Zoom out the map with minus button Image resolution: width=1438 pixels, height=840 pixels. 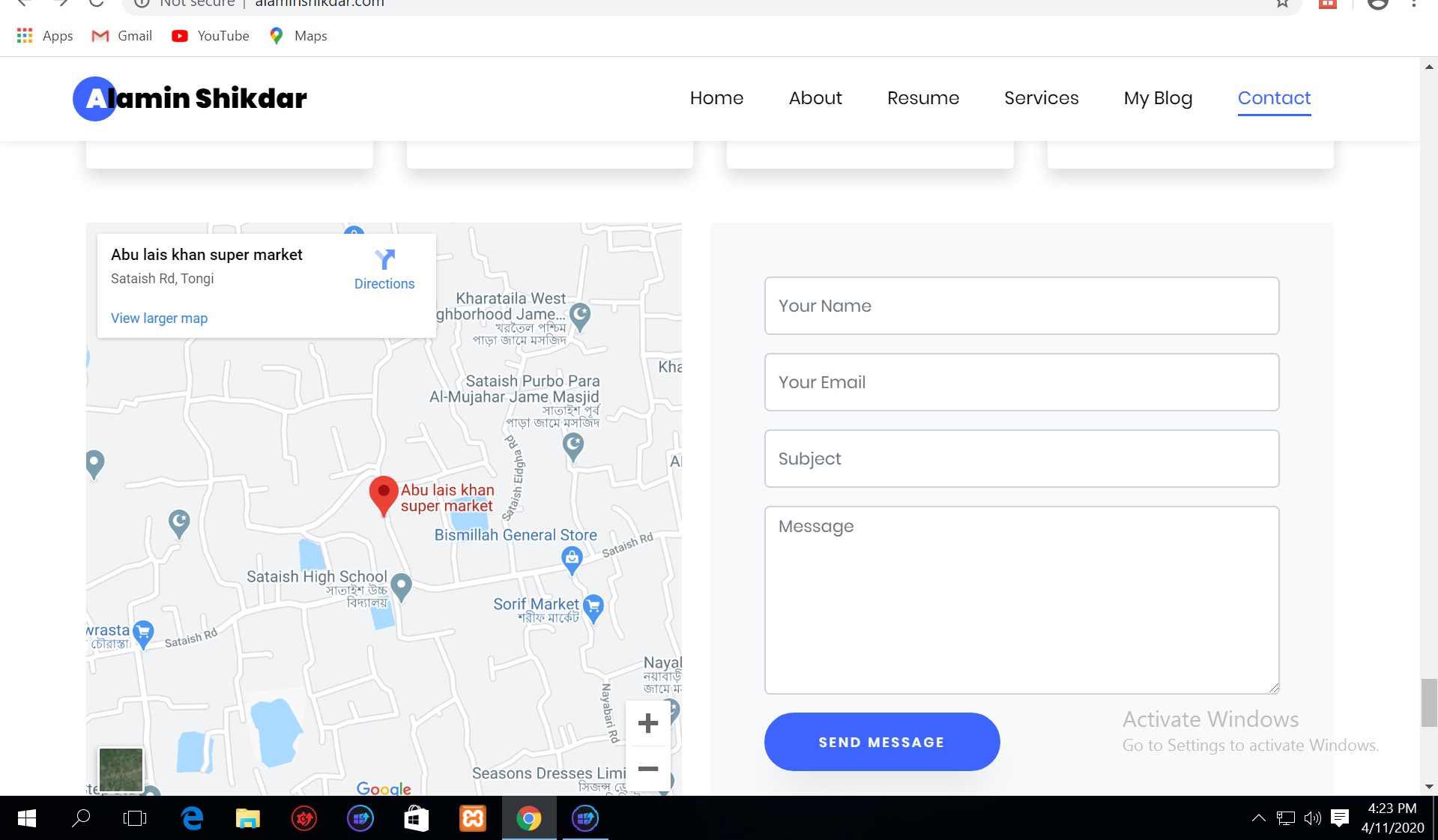(647, 769)
